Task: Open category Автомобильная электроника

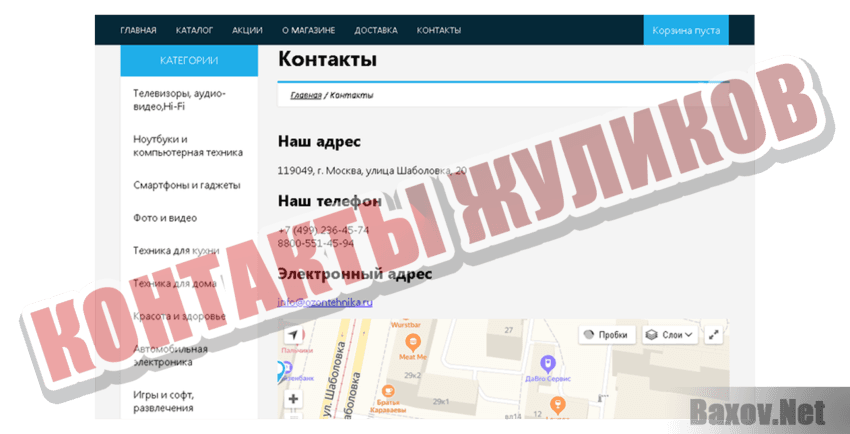Action: [171, 355]
